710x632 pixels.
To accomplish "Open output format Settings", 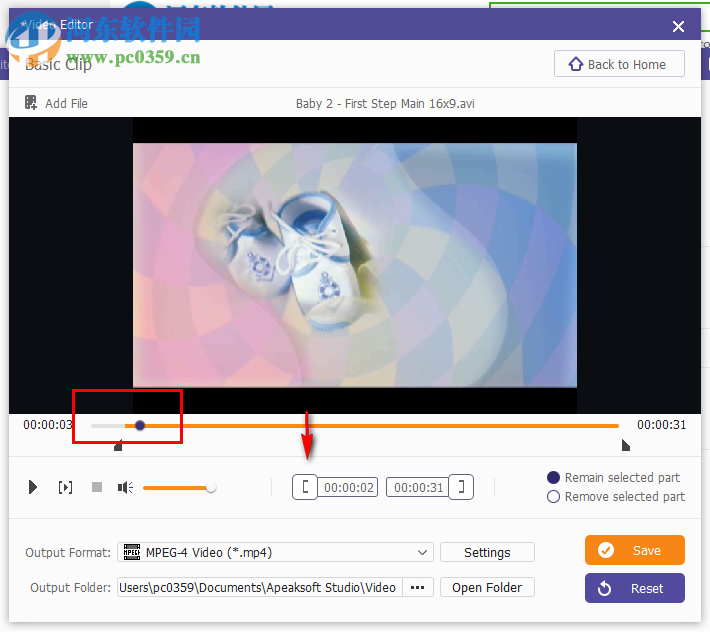I will coord(487,552).
